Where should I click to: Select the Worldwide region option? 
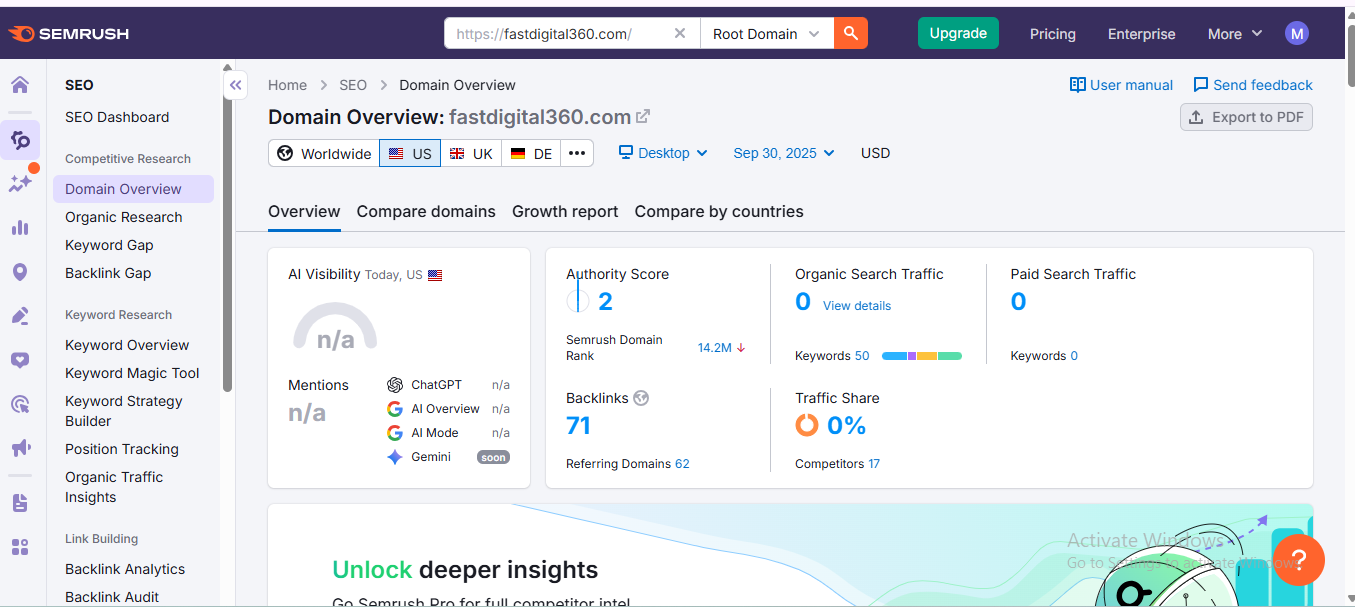[x=323, y=153]
